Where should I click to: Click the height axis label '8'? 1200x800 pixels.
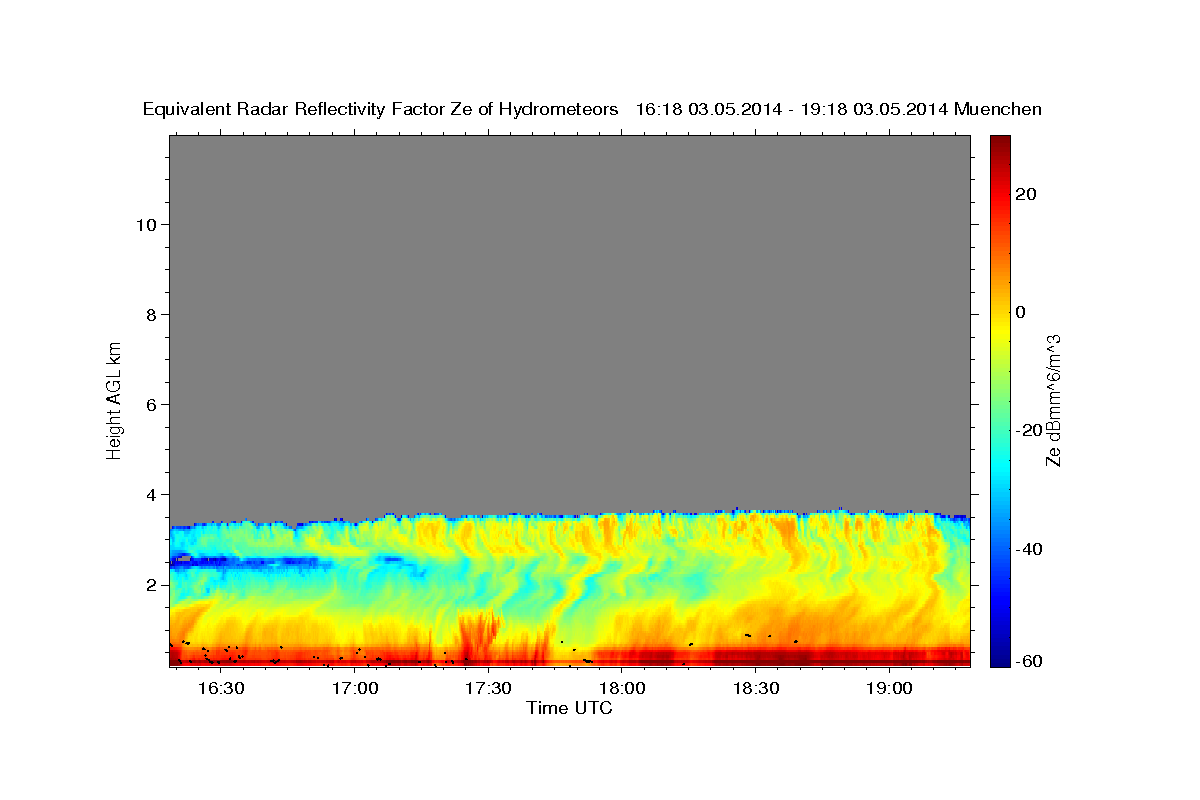pyautogui.click(x=150, y=314)
